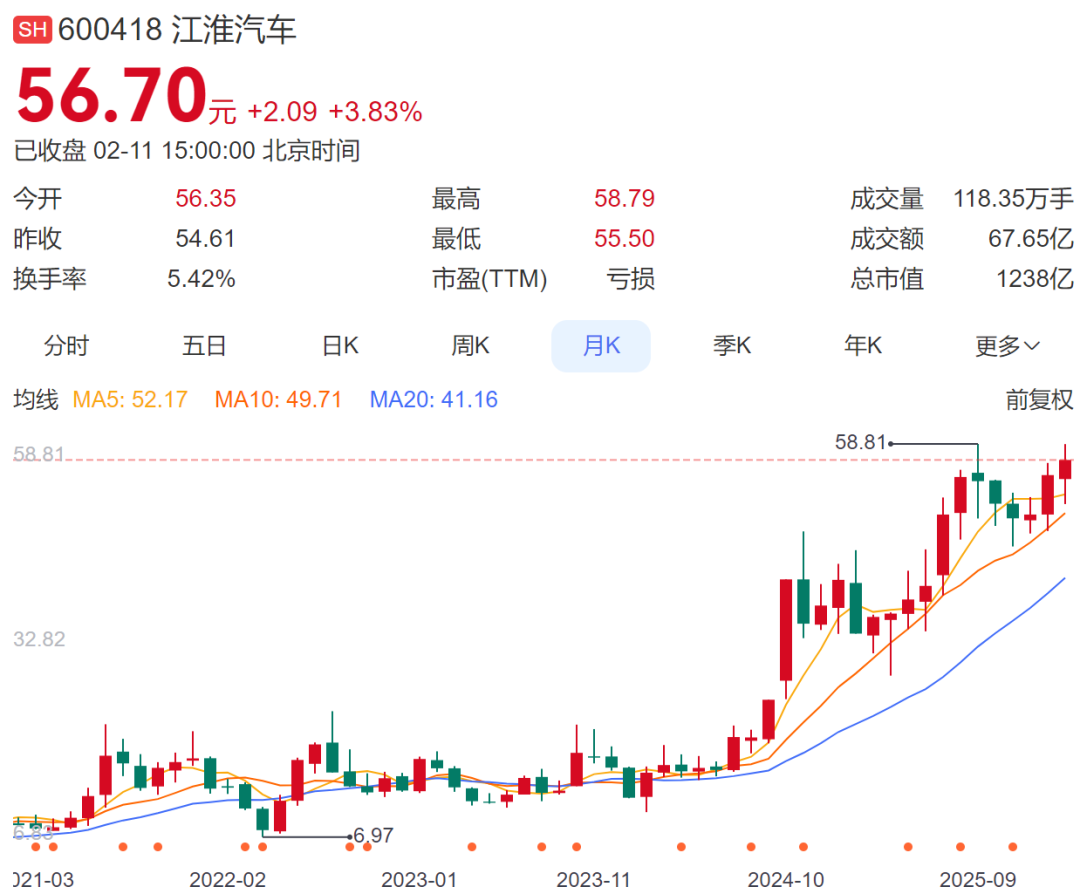Select the 周K chart tab
Screen dimensions: 1080x887
(470, 346)
